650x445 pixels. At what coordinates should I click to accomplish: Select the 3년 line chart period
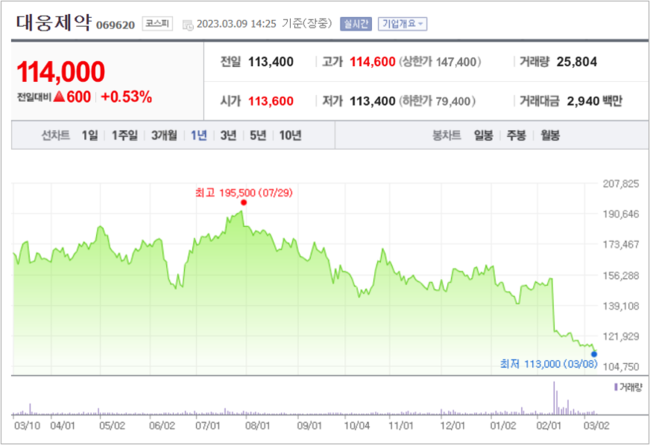pyautogui.click(x=228, y=135)
